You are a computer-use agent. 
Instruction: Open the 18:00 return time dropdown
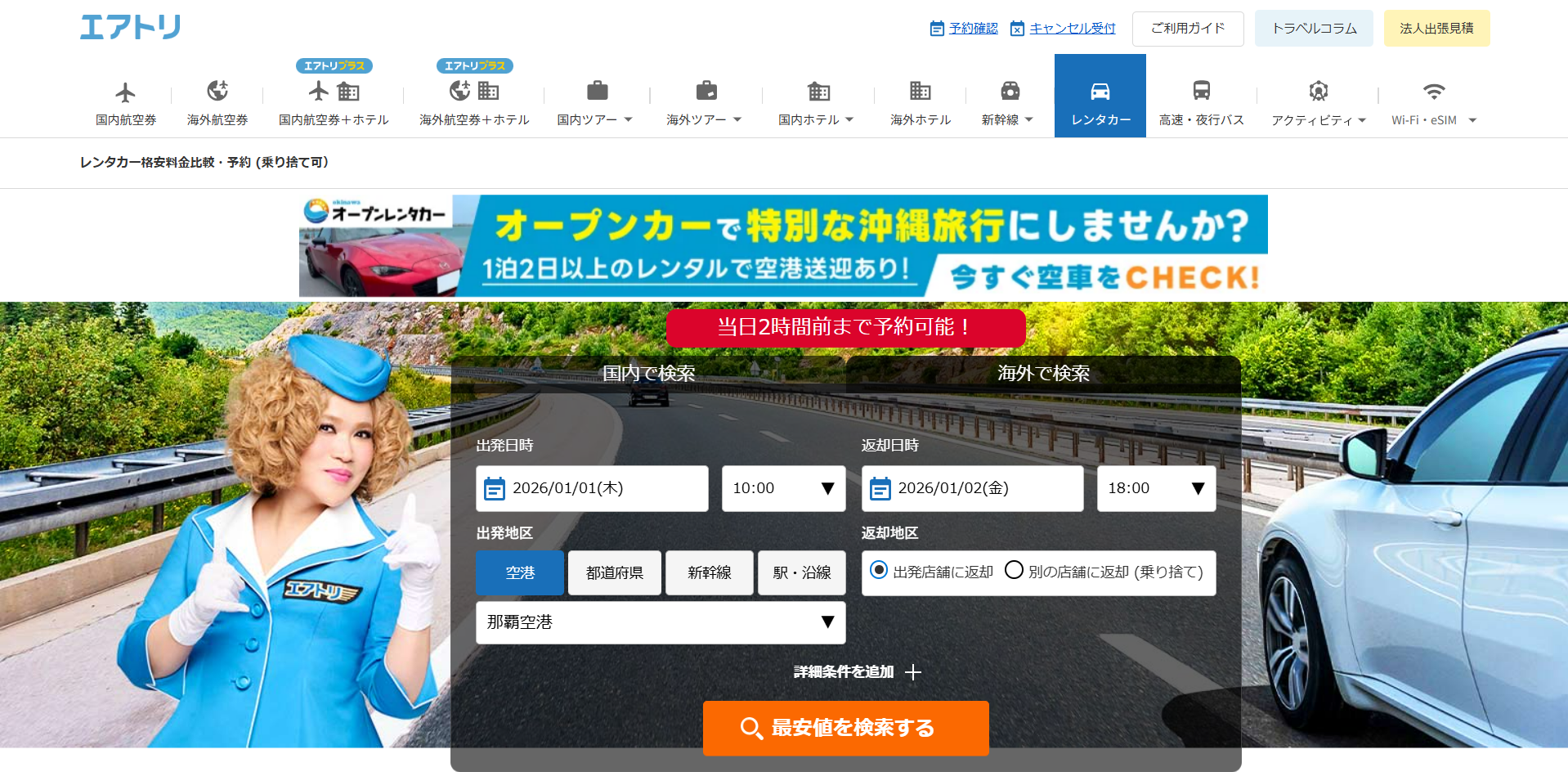pos(1156,488)
